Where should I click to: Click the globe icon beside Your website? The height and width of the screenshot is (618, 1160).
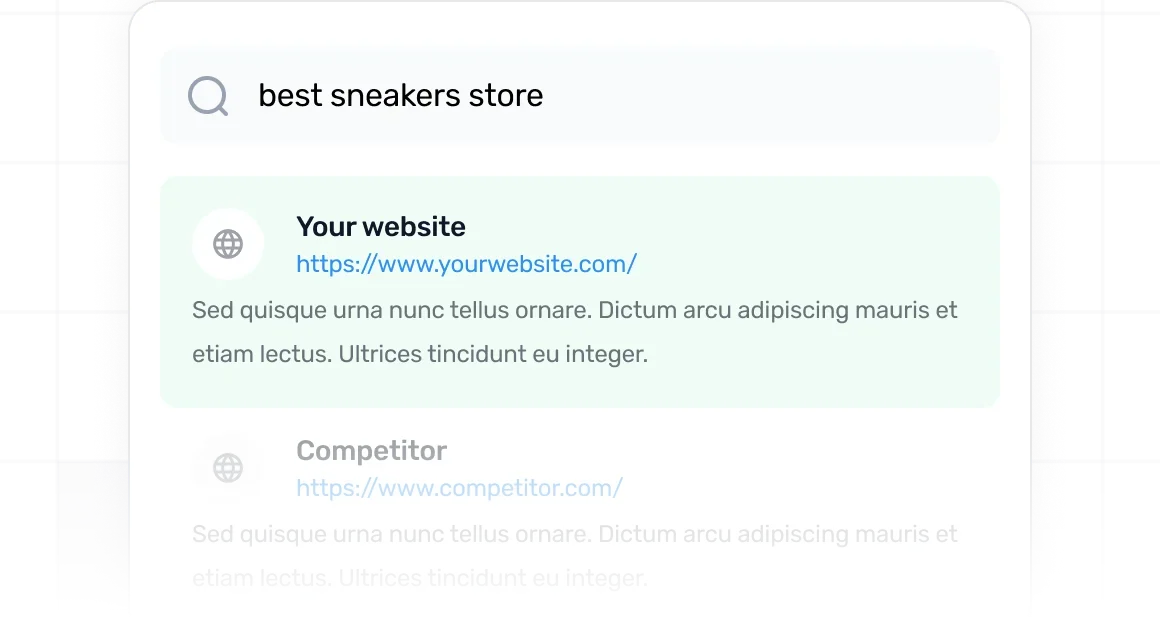click(228, 244)
